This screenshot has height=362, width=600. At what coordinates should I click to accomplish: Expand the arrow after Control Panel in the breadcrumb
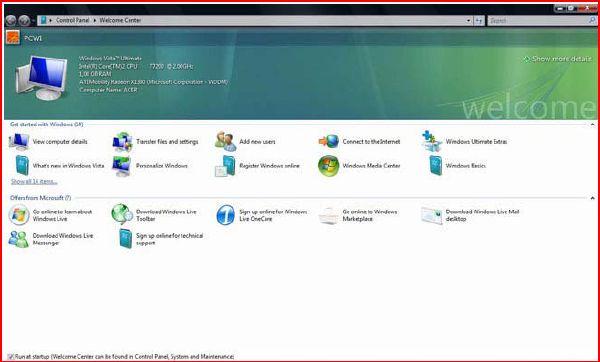coord(95,20)
